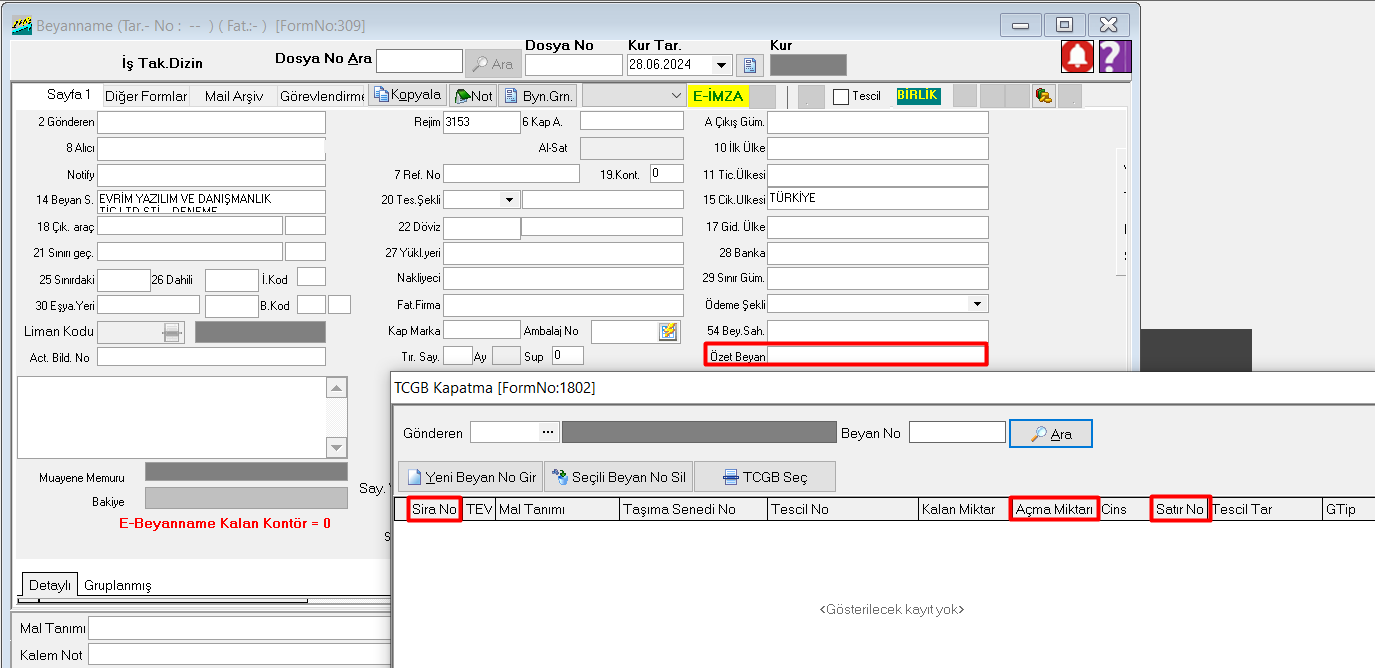Click the Yeni Beyan No Gir button
1375x668 pixels.
pos(471,477)
